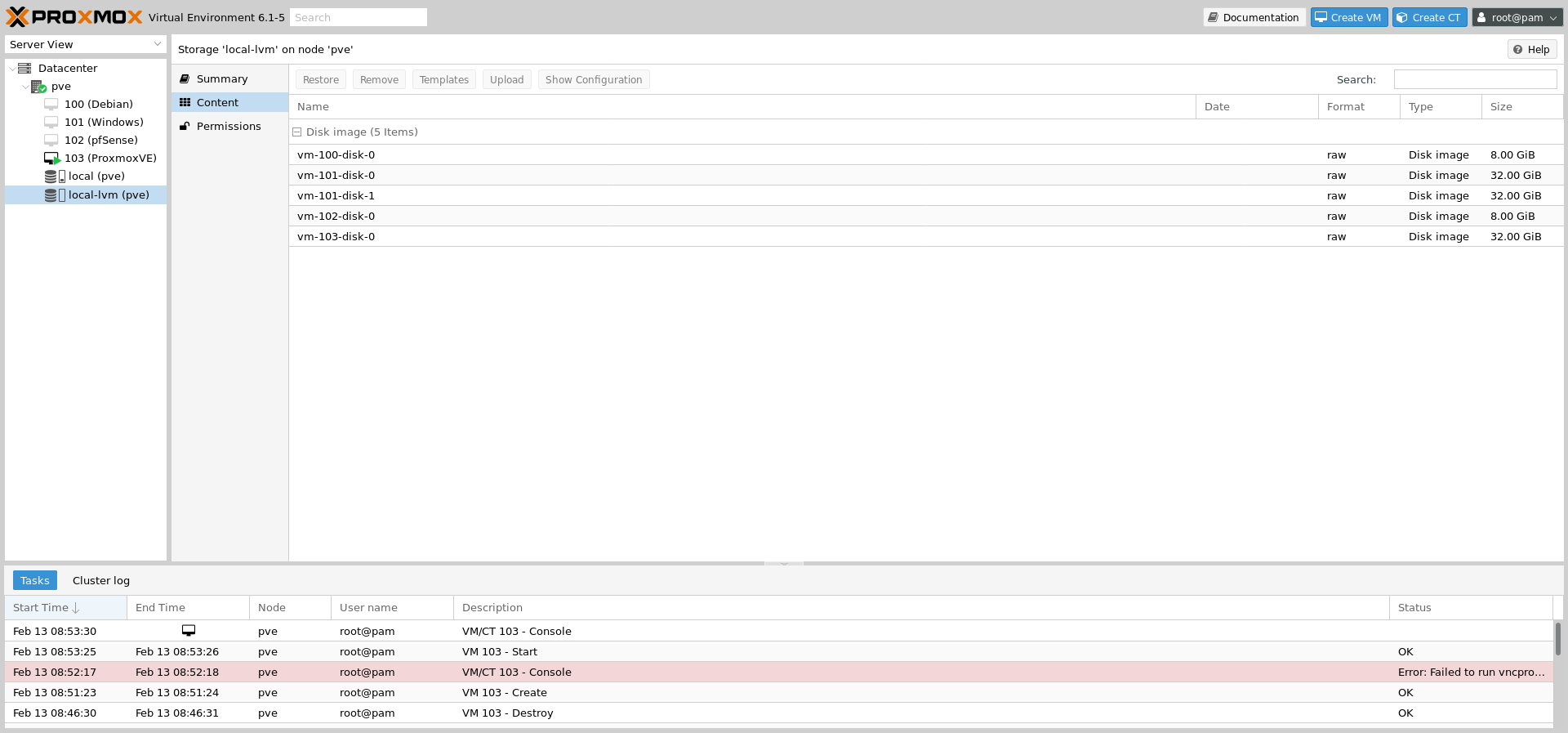This screenshot has width=1568, height=733.
Task: Click the VM 103 - Start task
Action: 779,652
